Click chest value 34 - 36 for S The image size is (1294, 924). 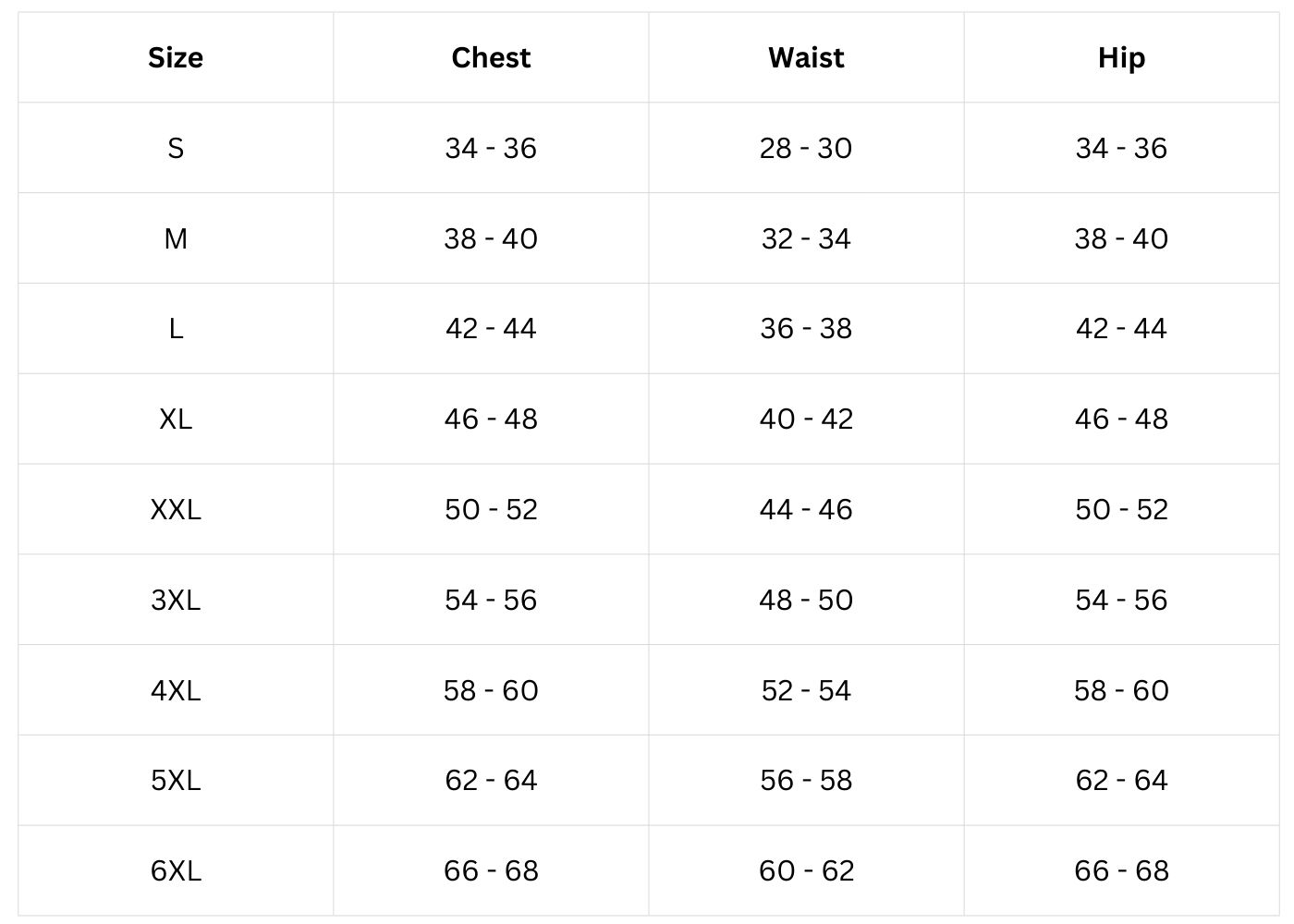pos(491,148)
